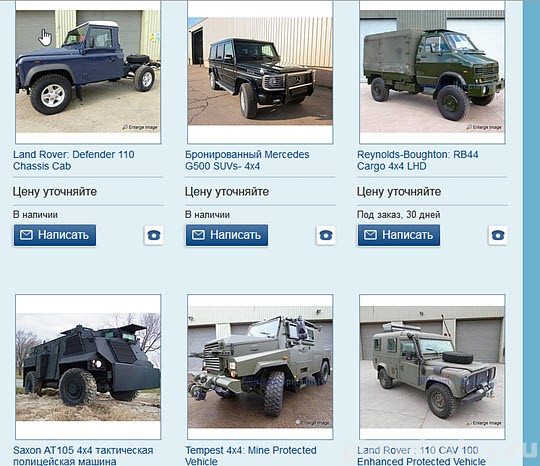Open Land Rover 110 CAV 100 link
Image resolution: width=540 pixels, height=466 pixels.
pyautogui.click(x=421, y=456)
